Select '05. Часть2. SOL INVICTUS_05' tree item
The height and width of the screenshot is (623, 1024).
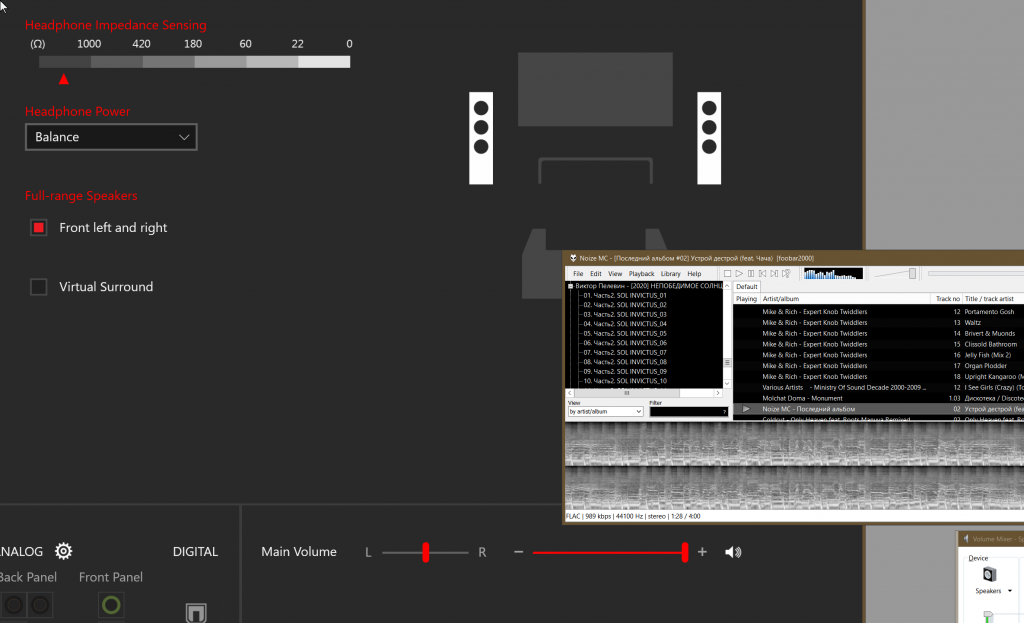625,333
